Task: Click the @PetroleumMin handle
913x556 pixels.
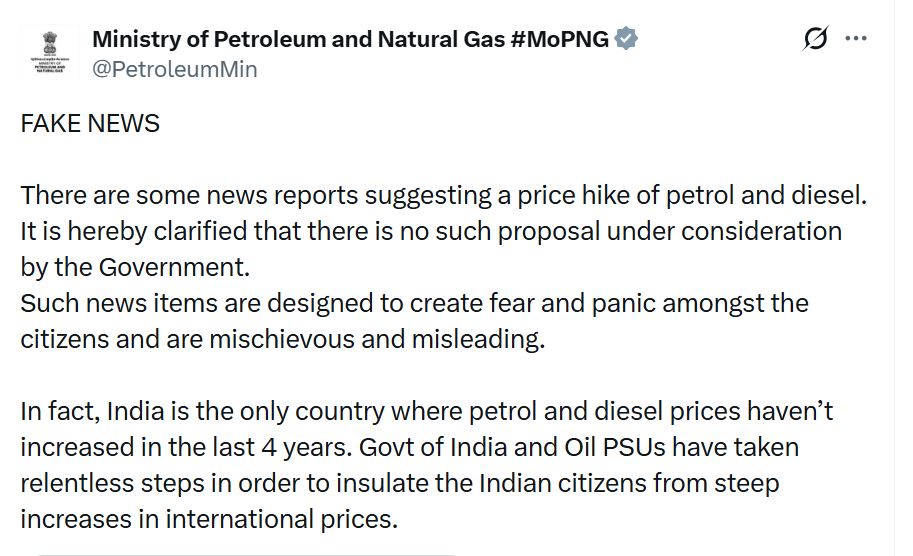Action: click(x=175, y=69)
